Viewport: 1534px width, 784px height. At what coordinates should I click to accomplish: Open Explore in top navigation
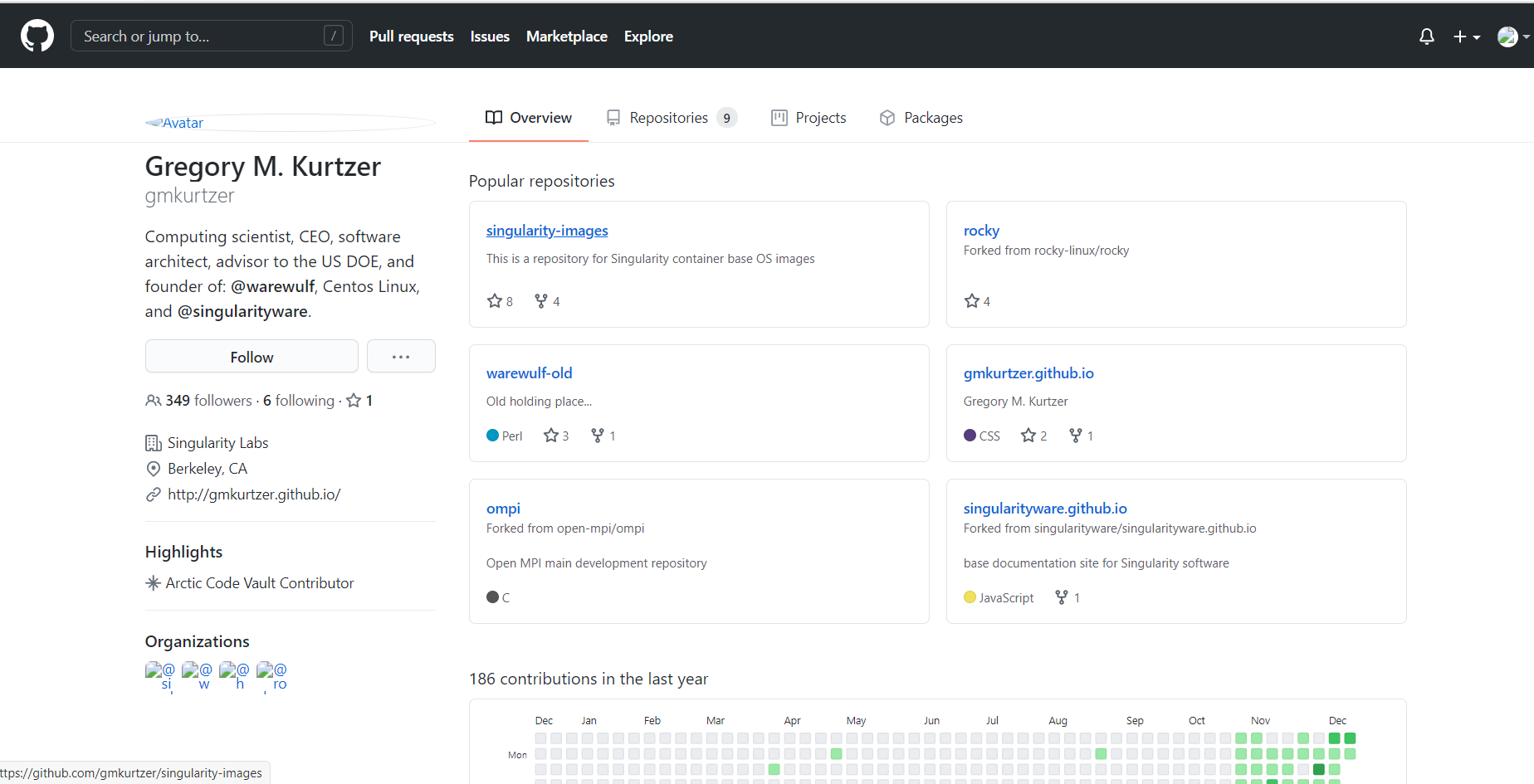648,37
